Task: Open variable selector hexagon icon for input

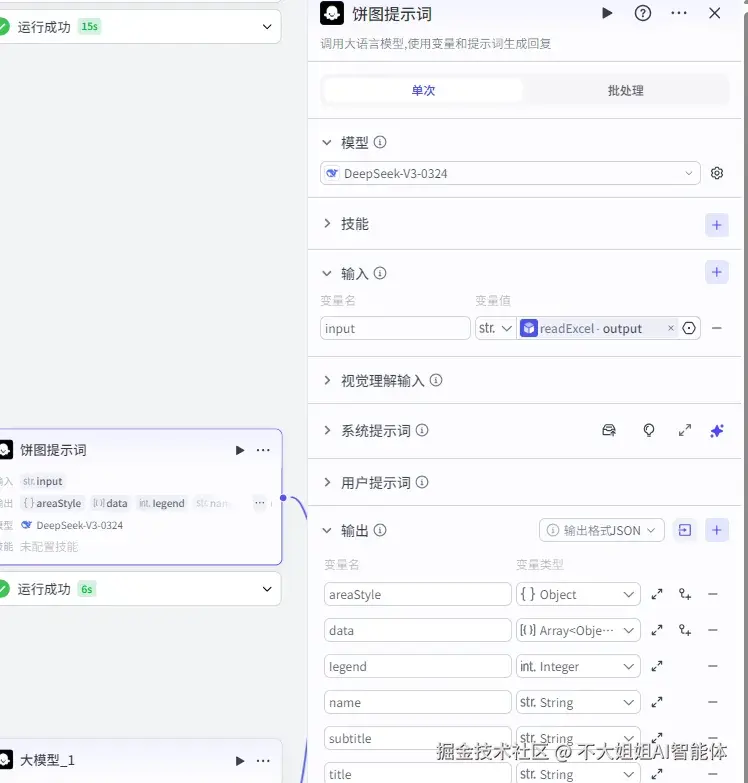Action: (x=689, y=328)
